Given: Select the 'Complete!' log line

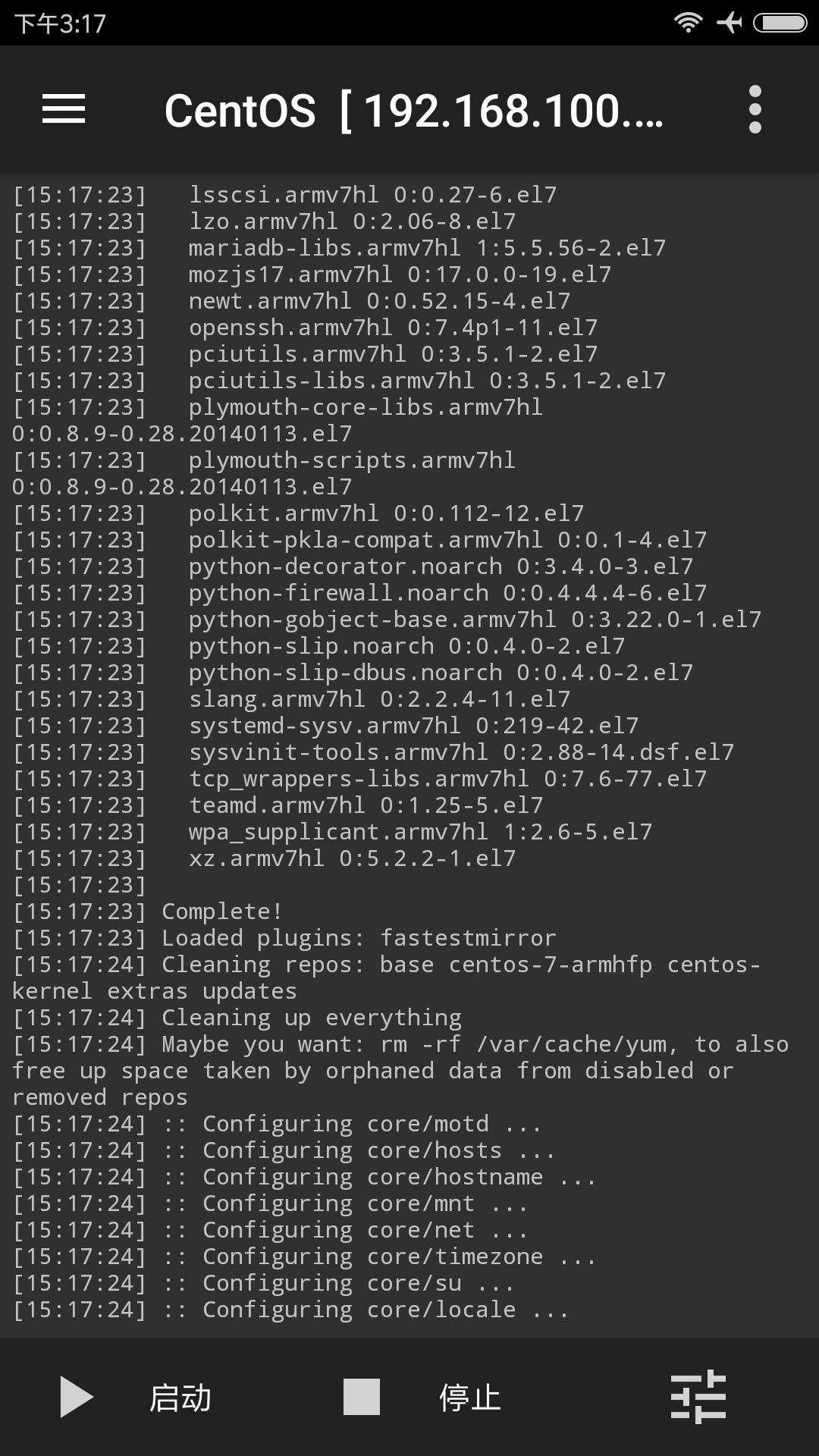Looking at the screenshot, I should [x=148, y=912].
